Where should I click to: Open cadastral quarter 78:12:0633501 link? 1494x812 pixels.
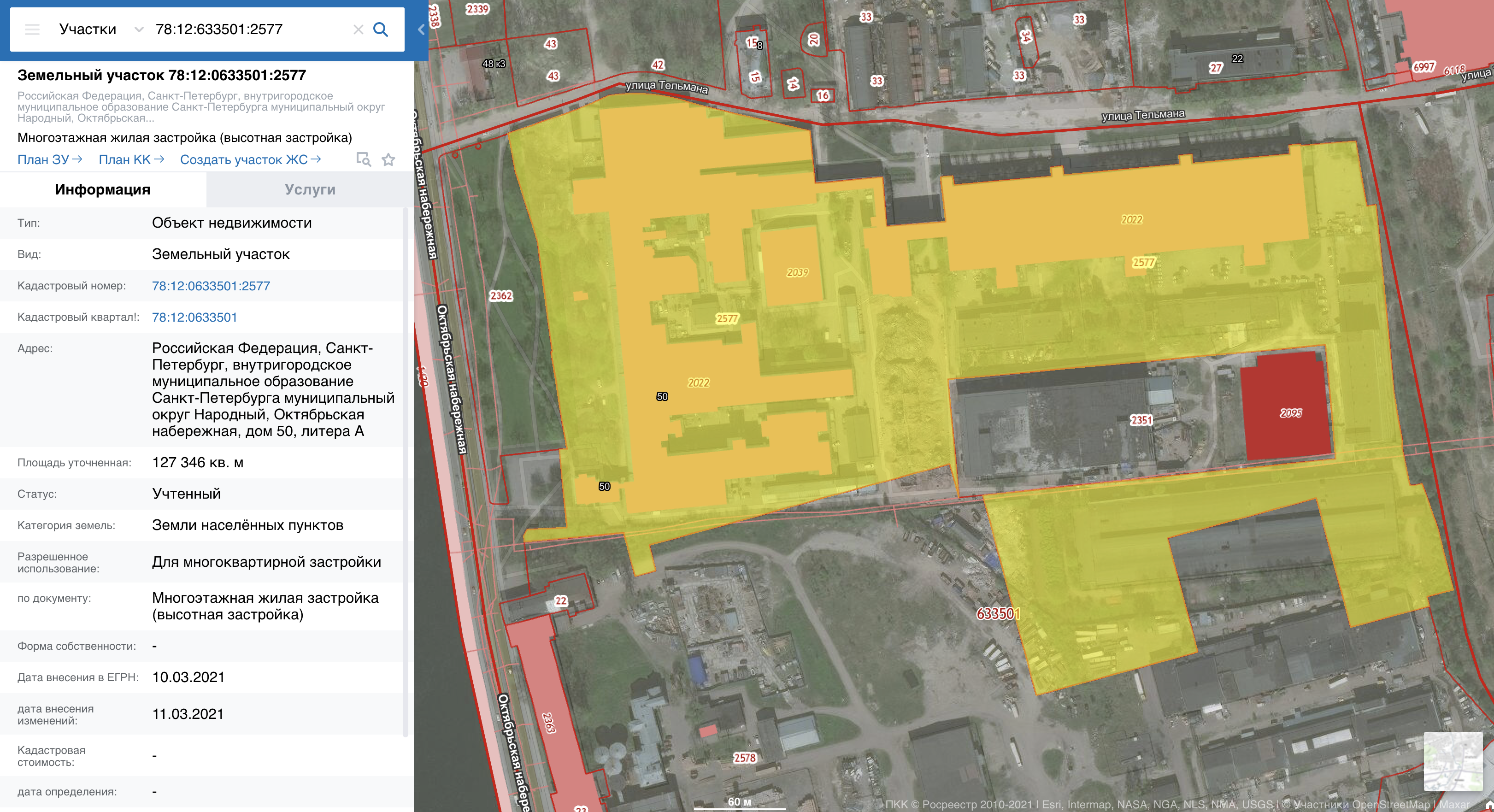[x=194, y=317]
